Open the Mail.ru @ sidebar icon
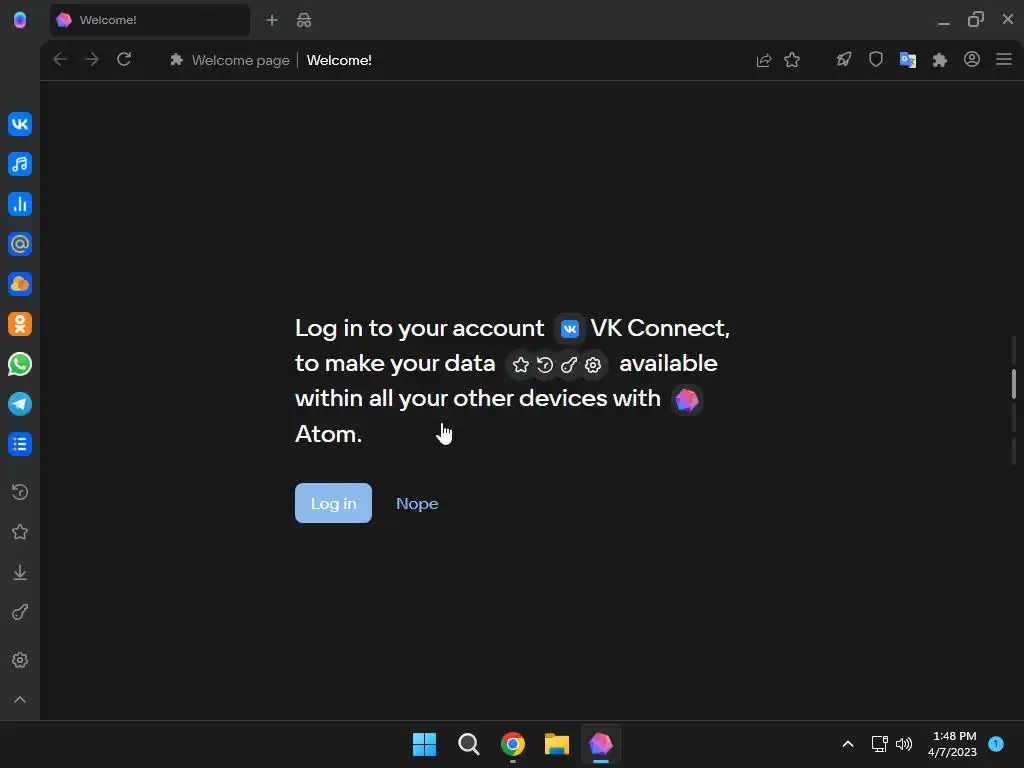1024x768 pixels. click(20, 244)
